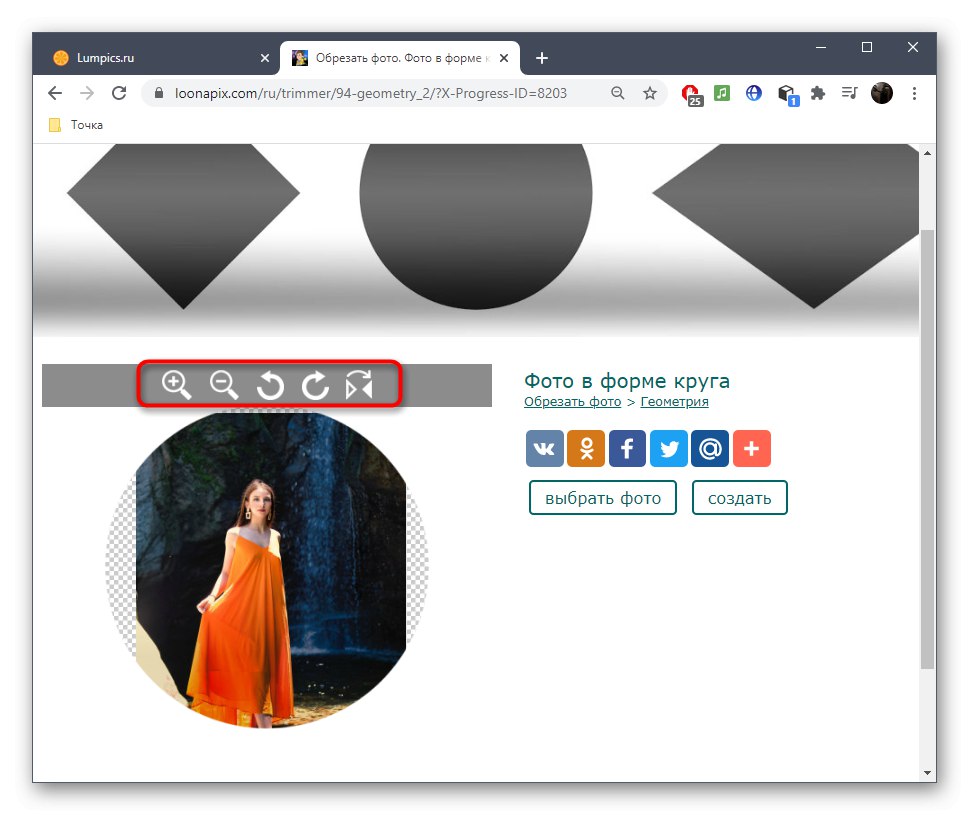The height and width of the screenshot is (815, 969).
Task: Open the cube extension with badge 1
Action: point(788,95)
